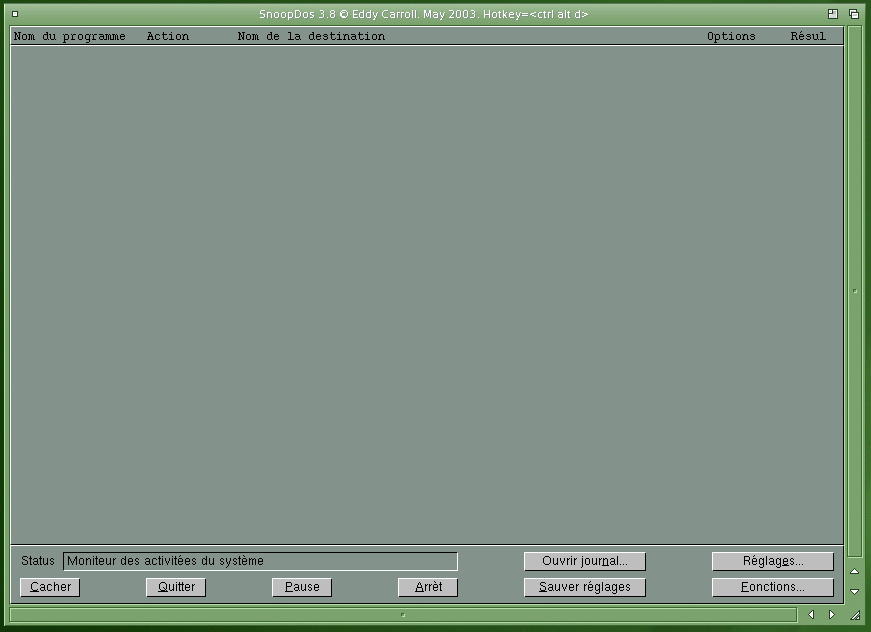Click the Quitter button
The width and height of the screenshot is (871, 632).
point(176,587)
